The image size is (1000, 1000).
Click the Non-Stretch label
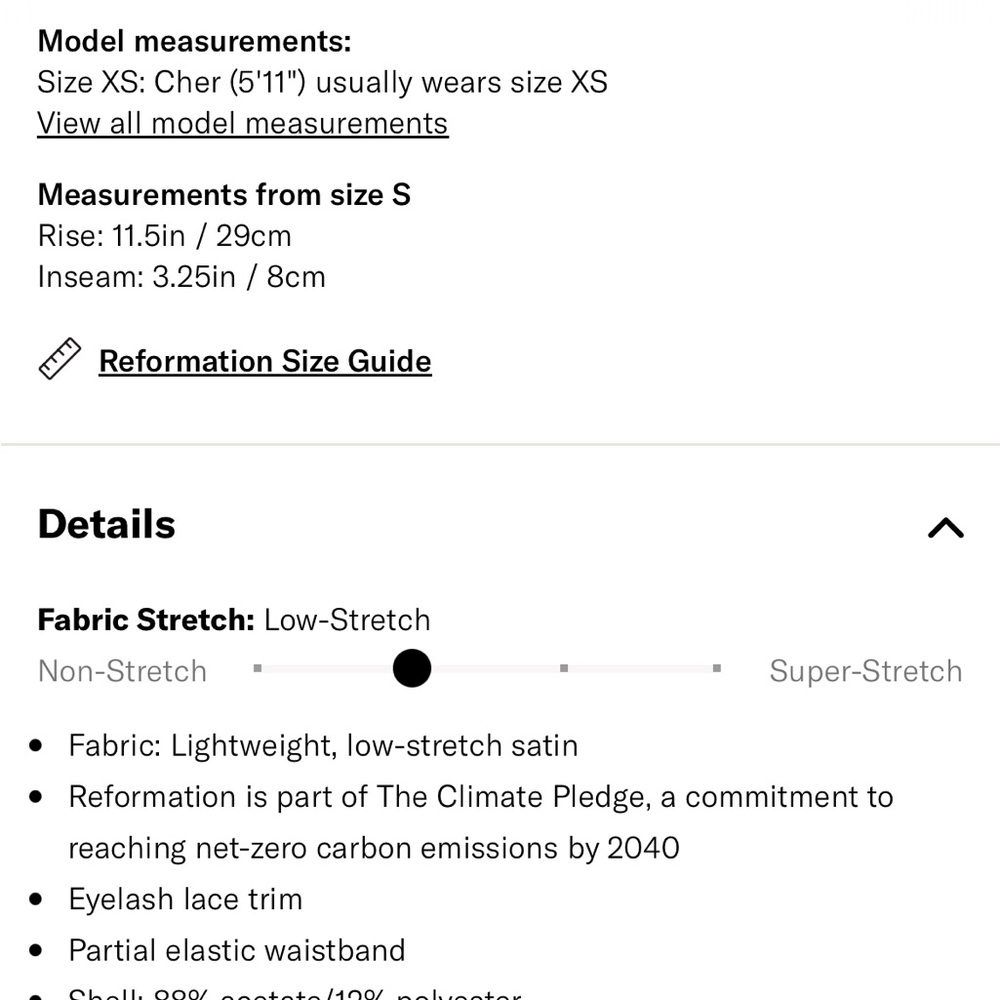pyautogui.click(x=122, y=672)
